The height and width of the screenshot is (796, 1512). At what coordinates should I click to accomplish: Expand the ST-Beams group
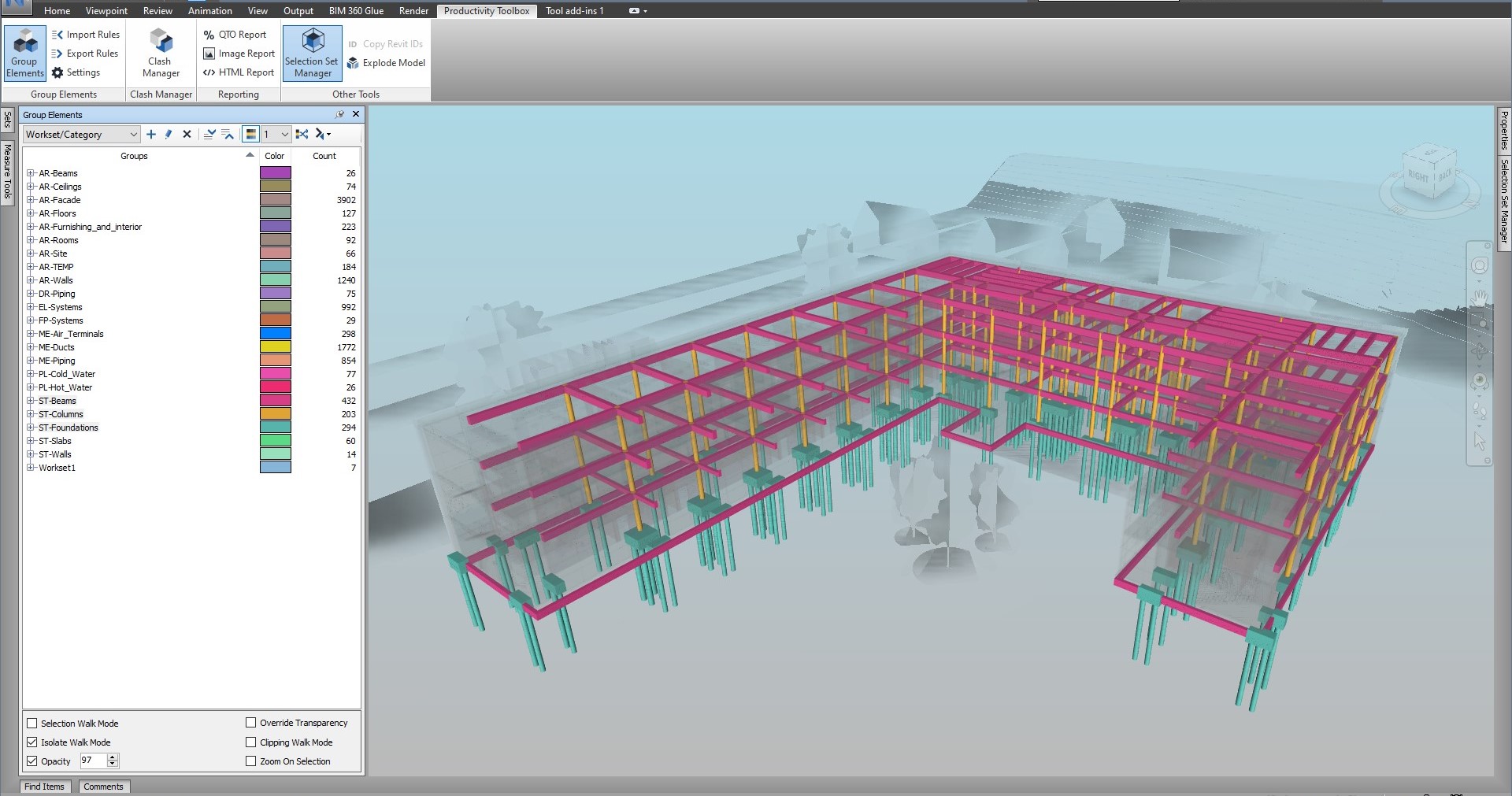30,401
